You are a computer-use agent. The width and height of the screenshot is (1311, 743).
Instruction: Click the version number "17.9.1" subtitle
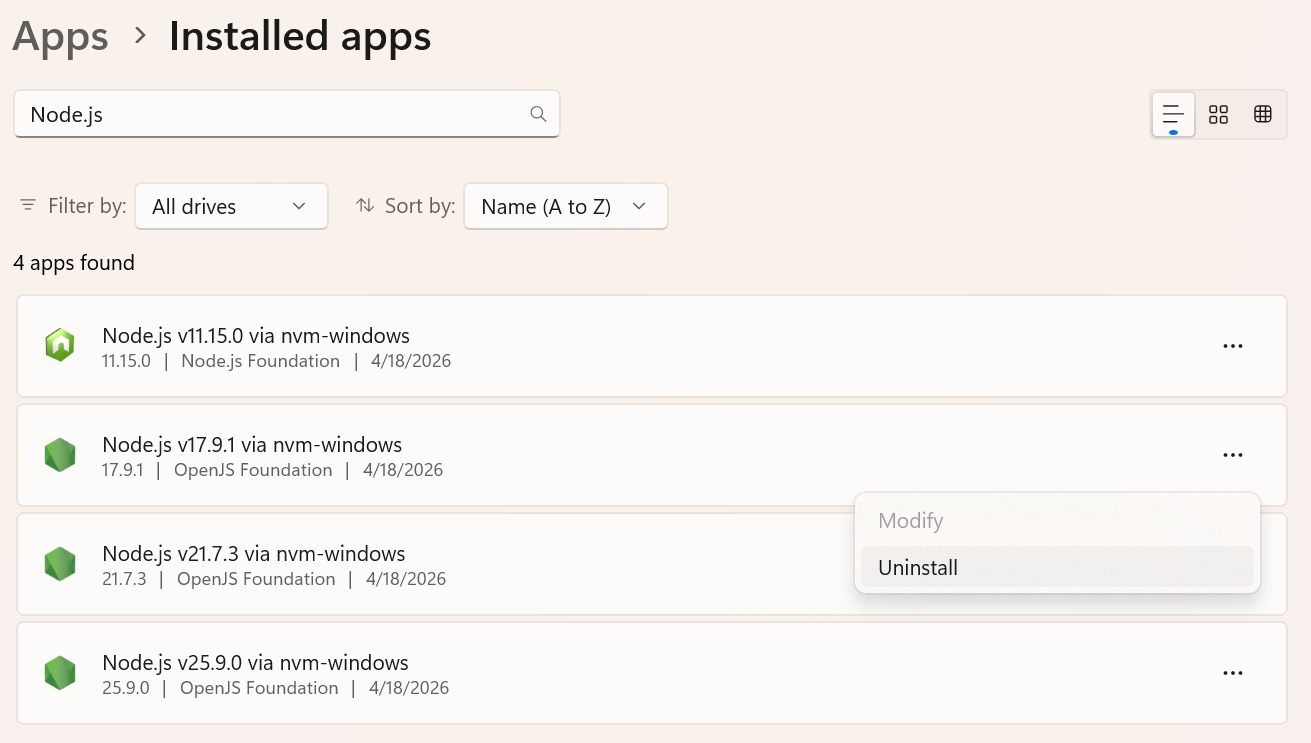point(123,470)
